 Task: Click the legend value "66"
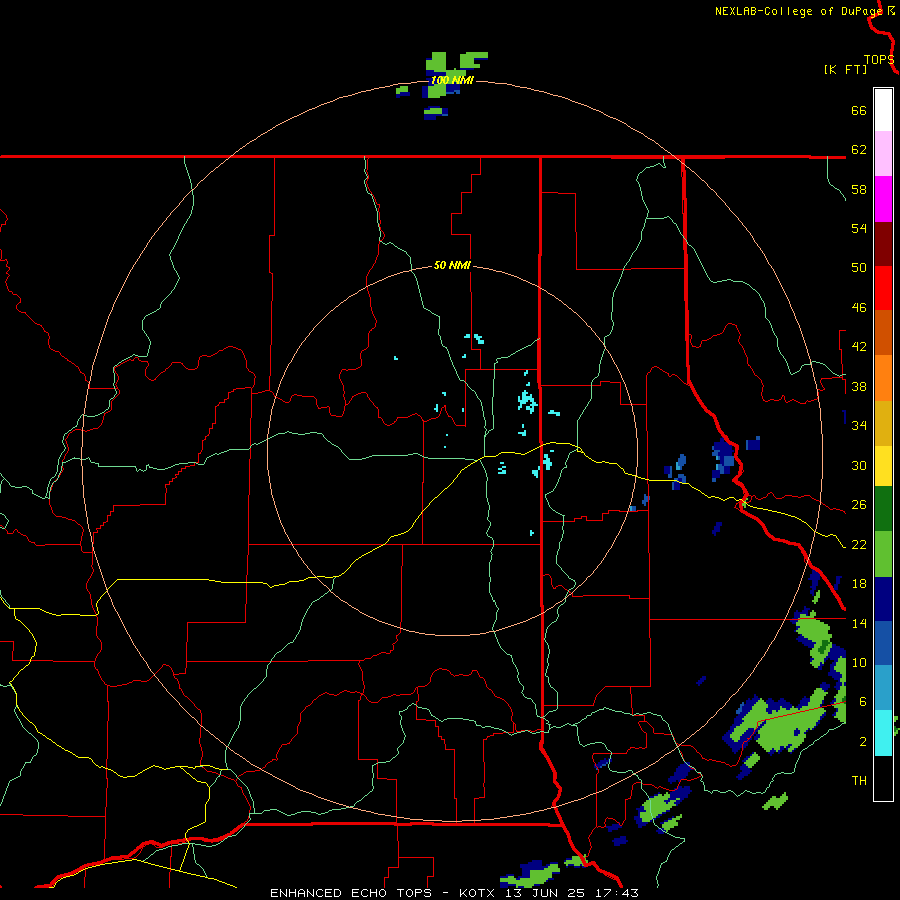(x=859, y=111)
